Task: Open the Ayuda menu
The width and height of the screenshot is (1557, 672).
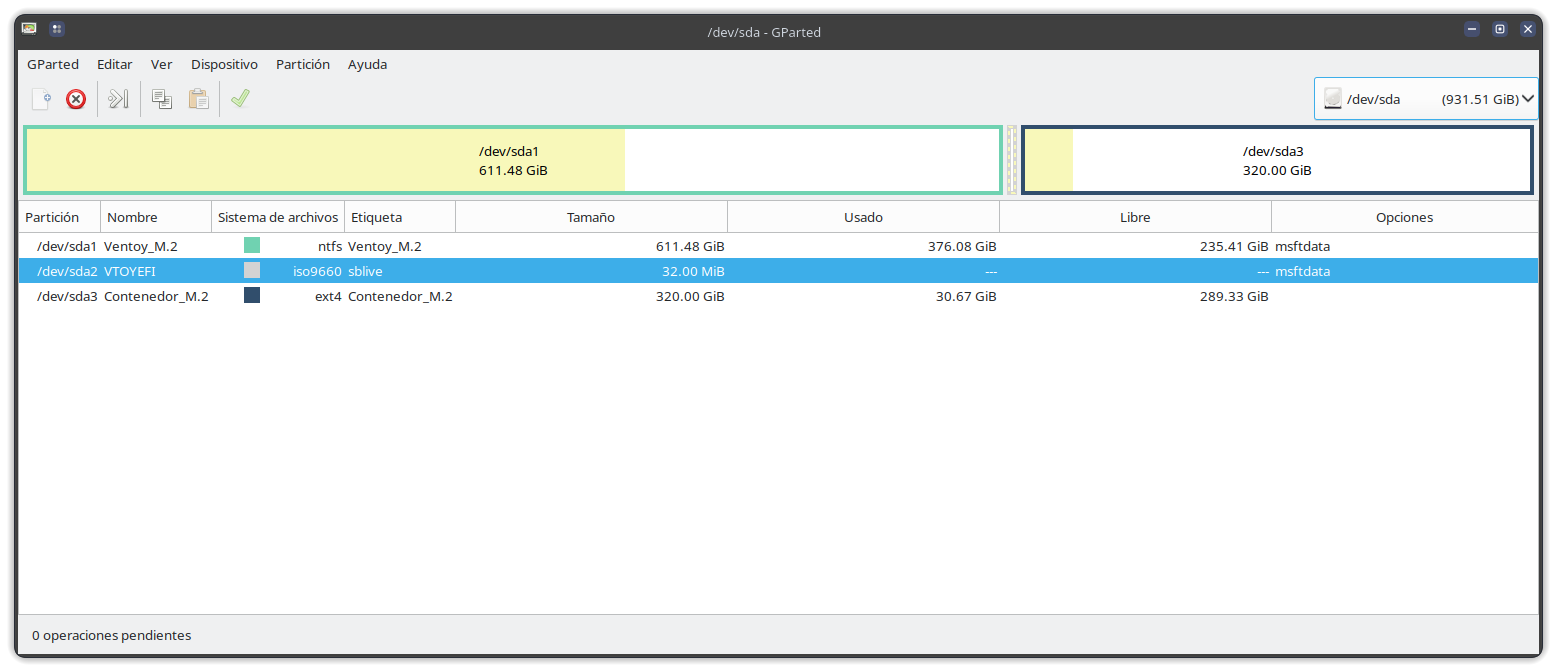Action: click(x=368, y=64)
